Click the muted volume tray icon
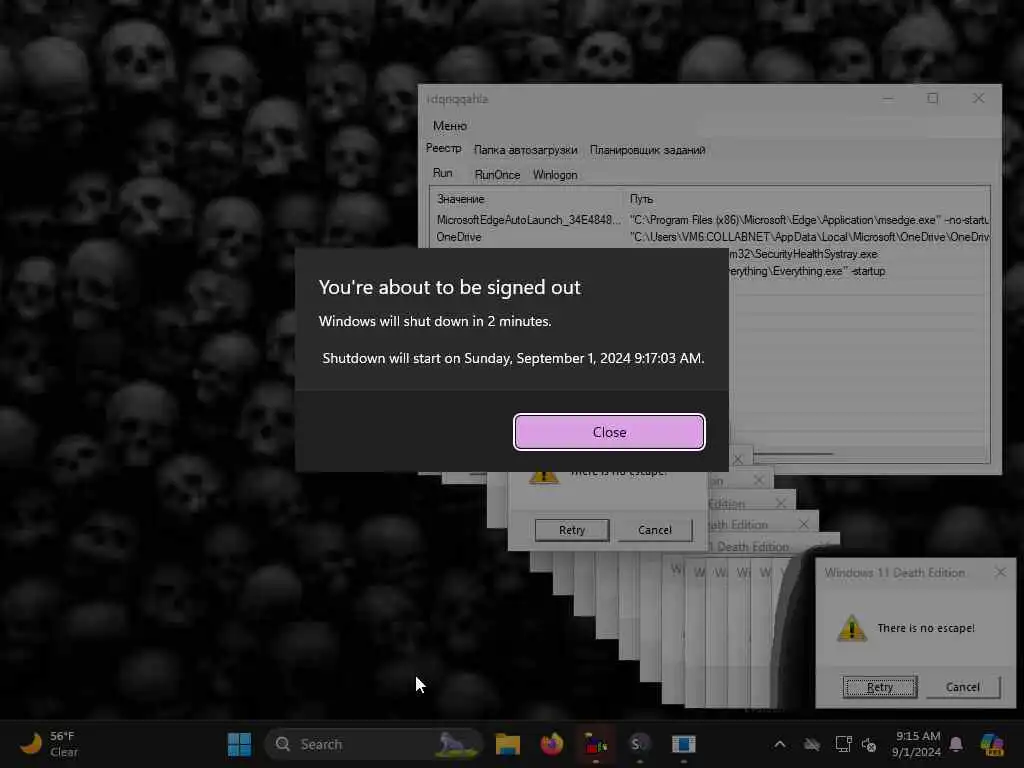Viewport: 1024px width, 768px height. 869,744
